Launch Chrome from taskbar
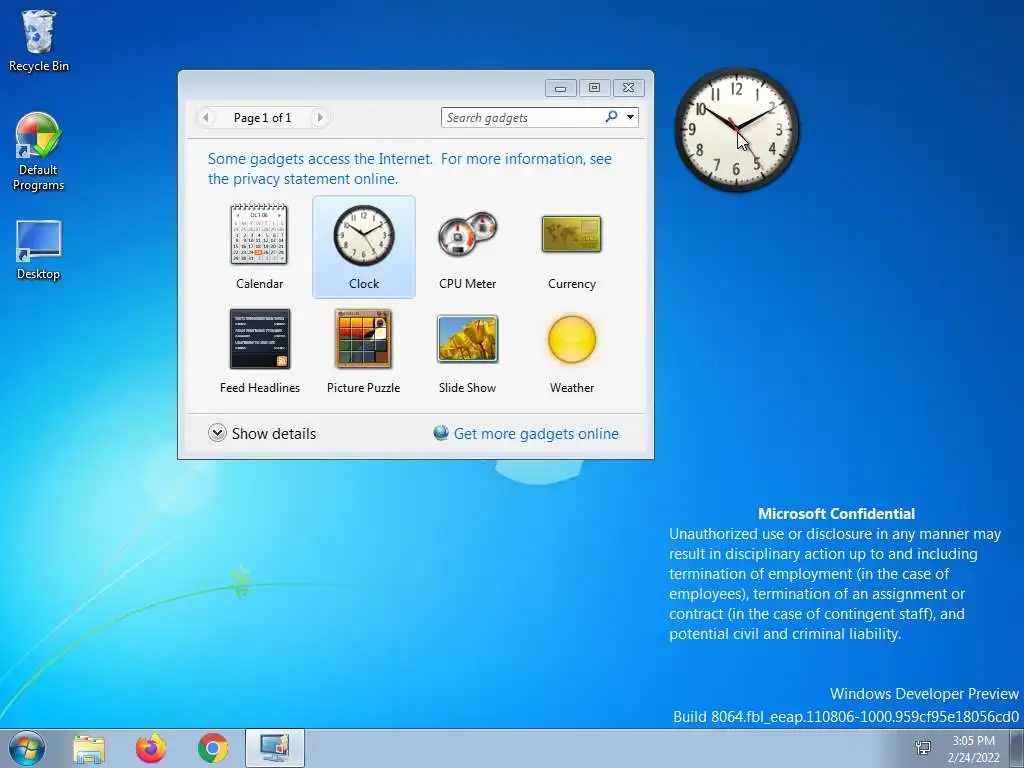 click(x=213, y=748)
